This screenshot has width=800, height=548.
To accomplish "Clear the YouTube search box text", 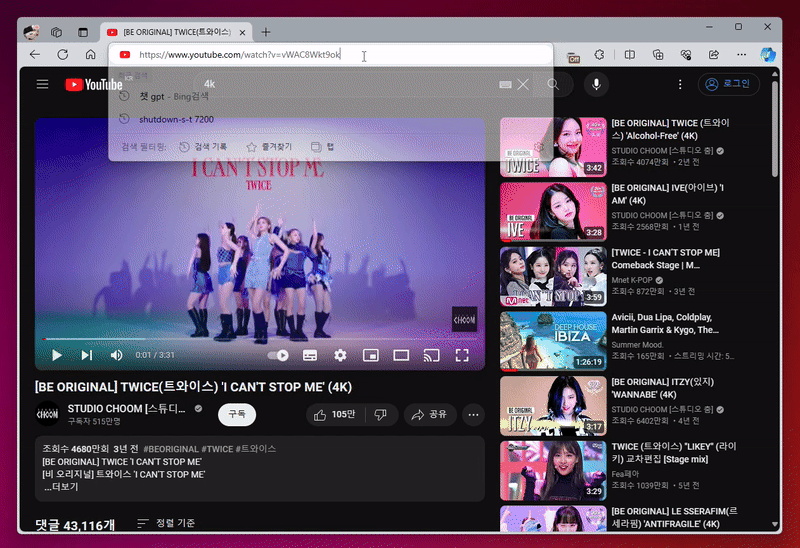I will (523, 84).
